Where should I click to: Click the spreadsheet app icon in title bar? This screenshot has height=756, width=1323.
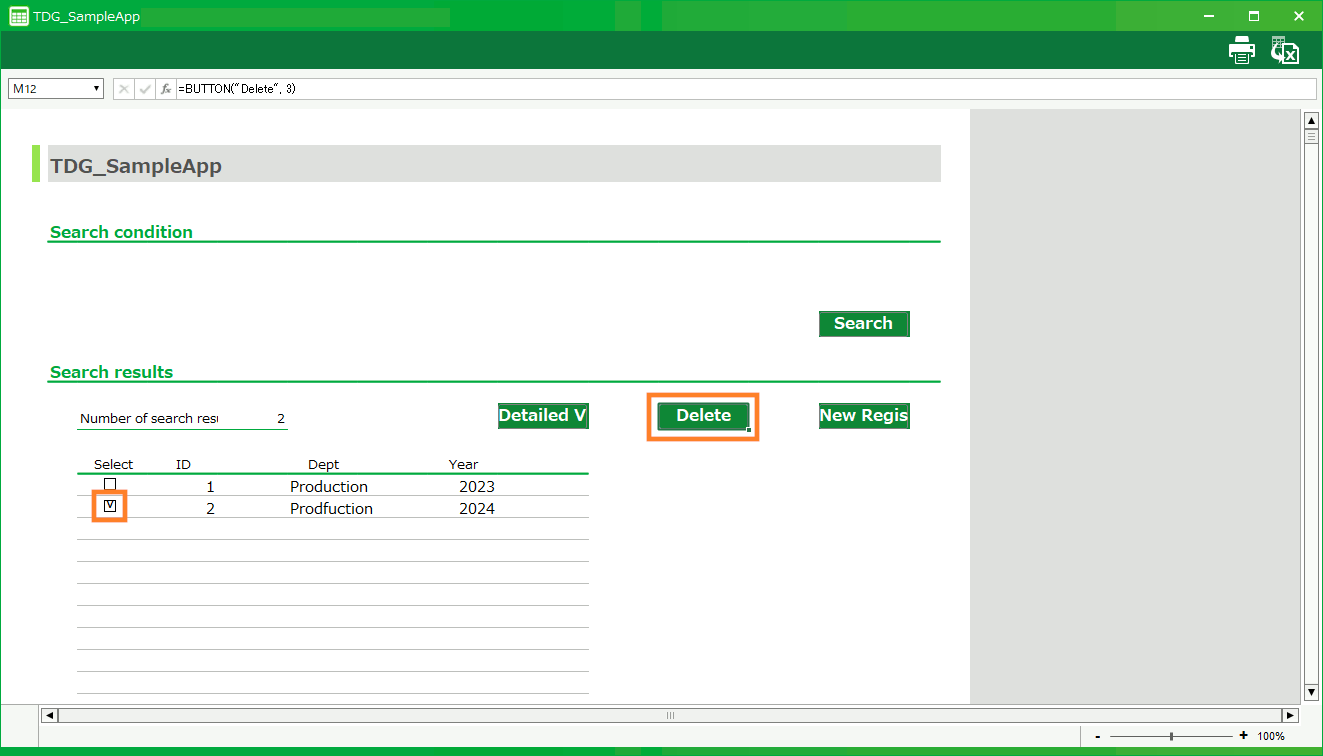[18, 16]
